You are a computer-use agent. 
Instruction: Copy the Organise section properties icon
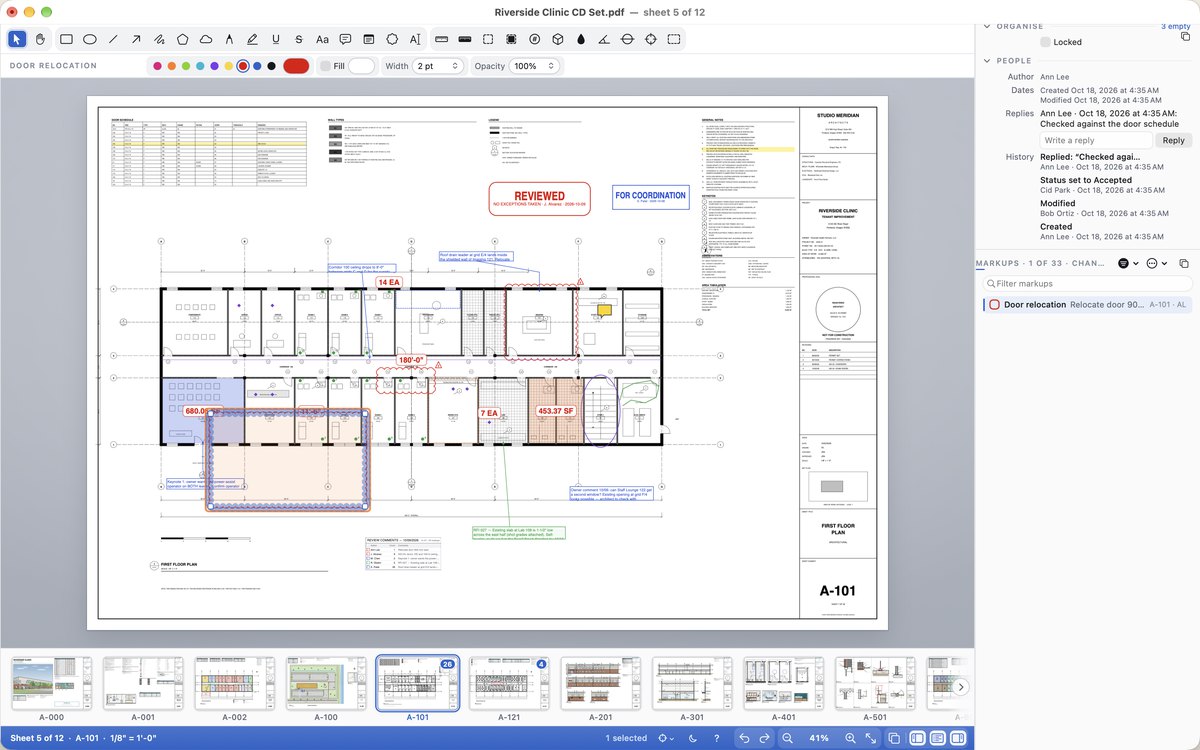coord(1185,37)
